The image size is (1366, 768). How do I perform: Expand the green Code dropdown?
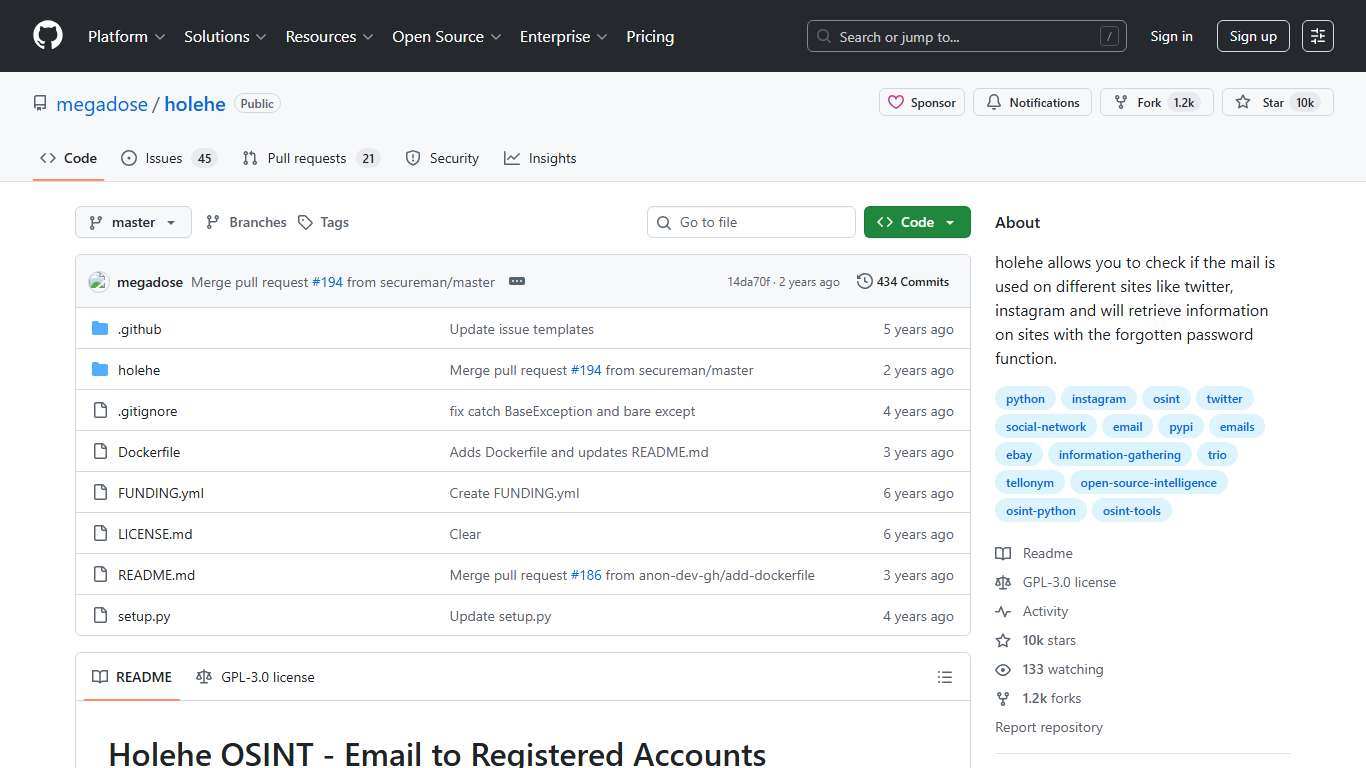915,222
